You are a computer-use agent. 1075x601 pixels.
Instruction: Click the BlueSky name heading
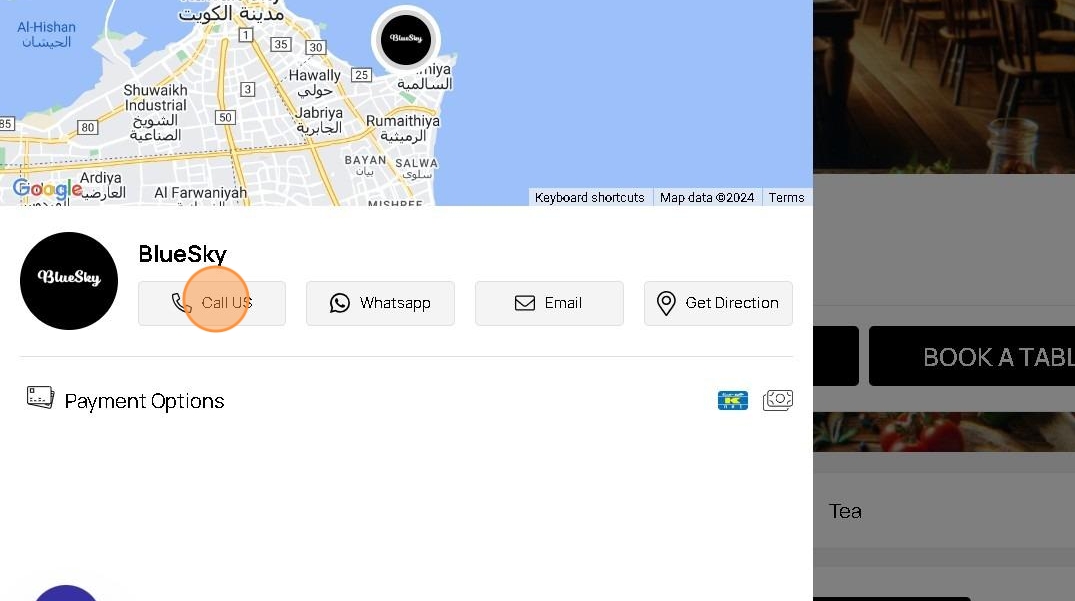click(x=182, y=254)
